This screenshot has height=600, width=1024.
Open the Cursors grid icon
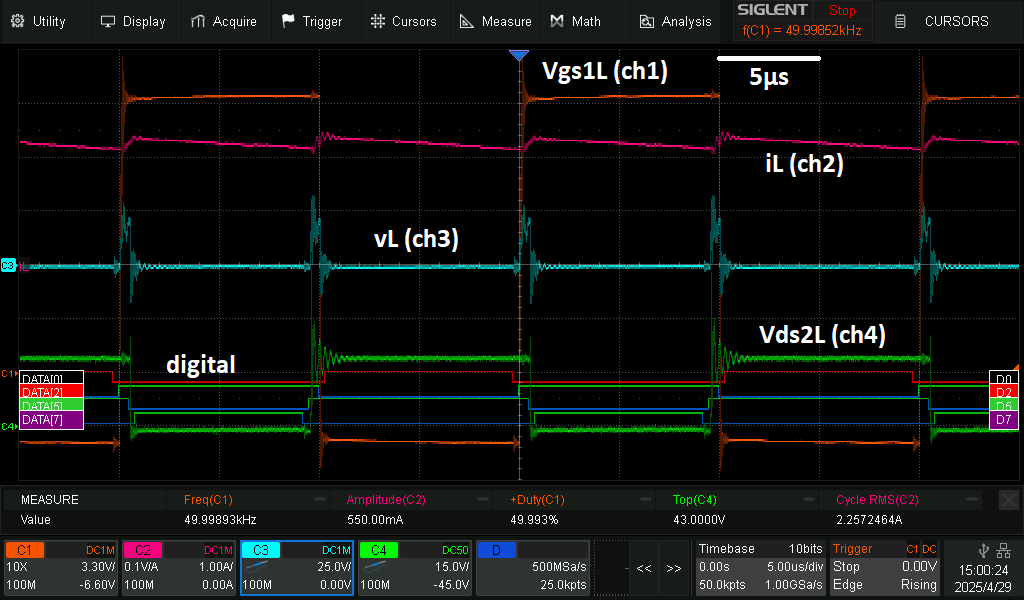[377, 21]
